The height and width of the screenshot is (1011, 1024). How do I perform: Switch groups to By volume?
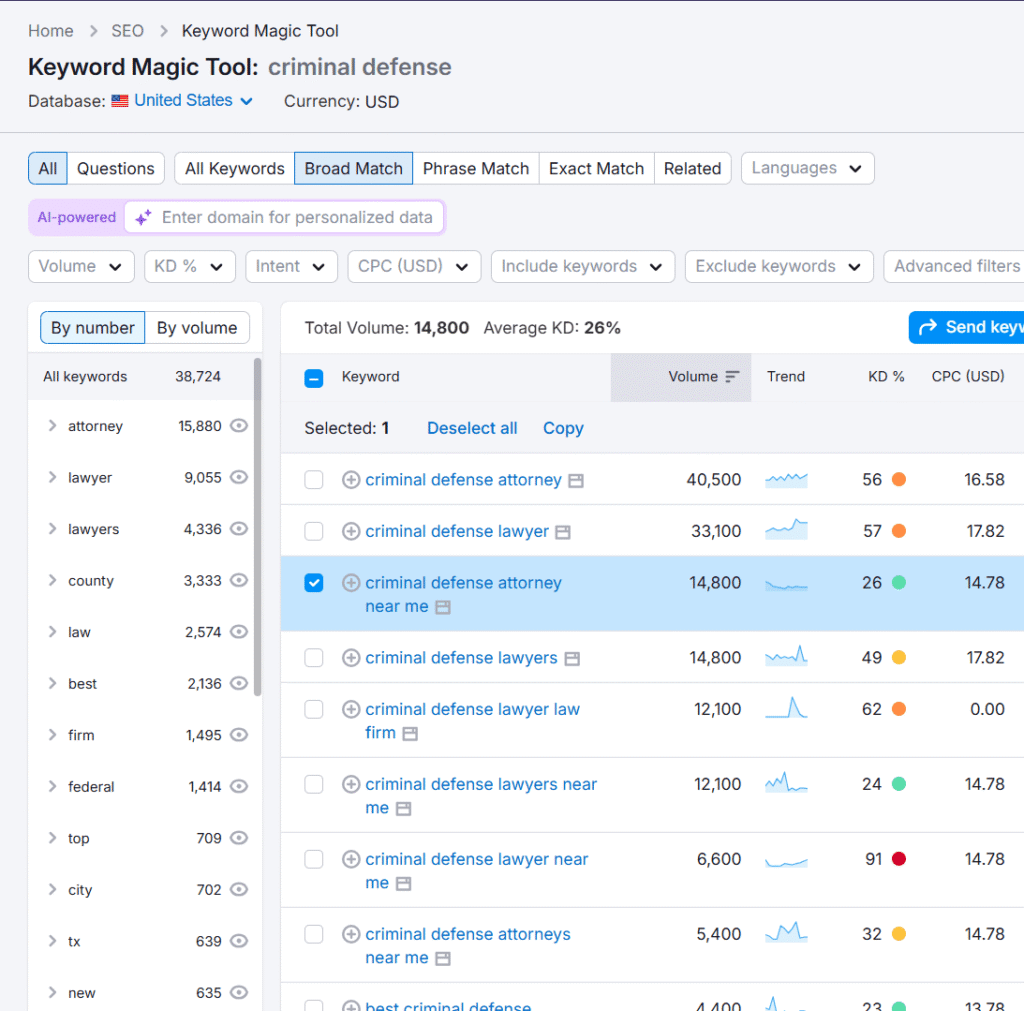pos(197,328)
